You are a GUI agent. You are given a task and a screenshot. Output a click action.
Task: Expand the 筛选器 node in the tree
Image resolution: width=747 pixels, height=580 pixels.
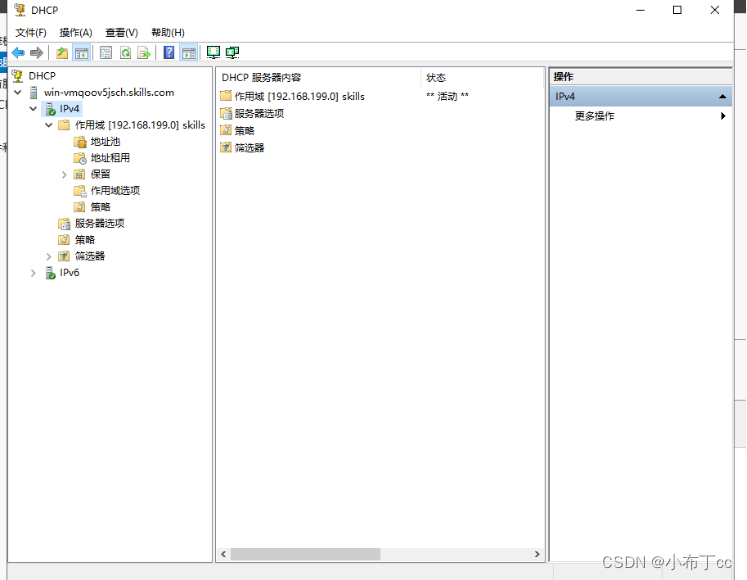[x=49, y=256]
